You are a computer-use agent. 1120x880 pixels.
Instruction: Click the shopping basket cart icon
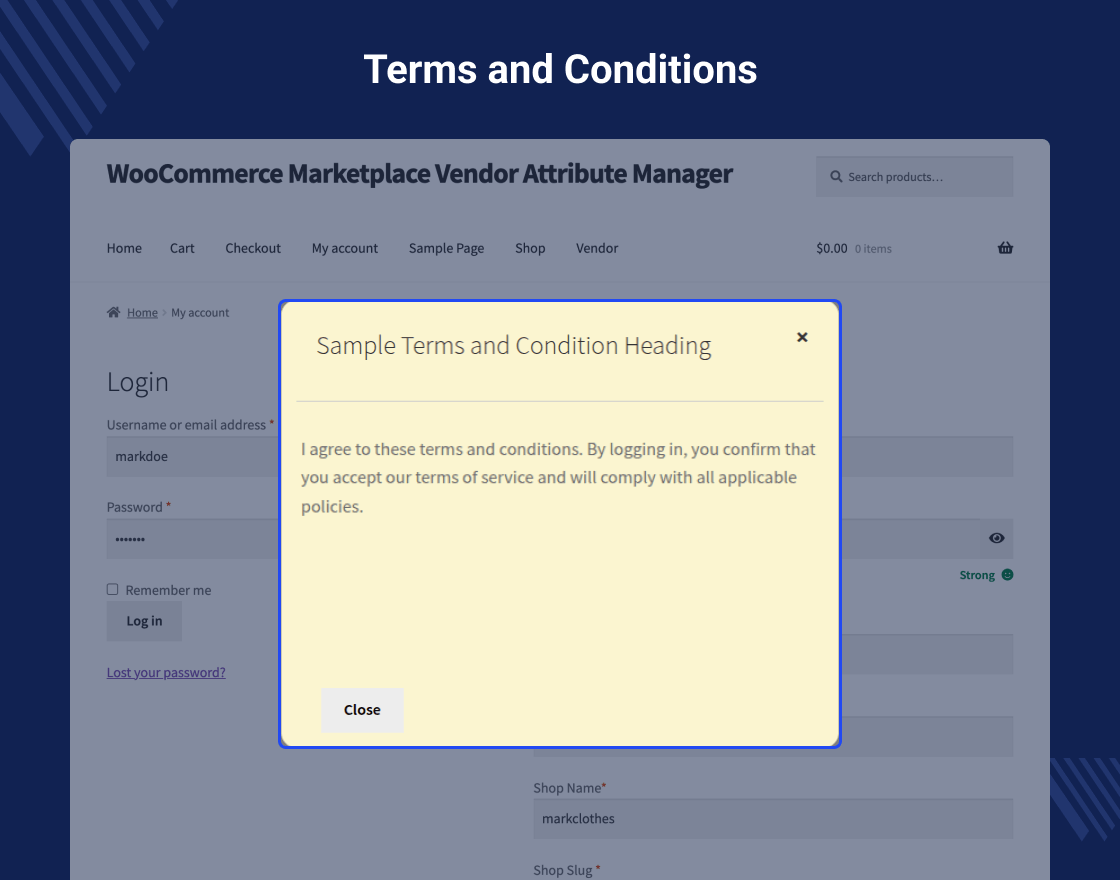pos(1005,248)
